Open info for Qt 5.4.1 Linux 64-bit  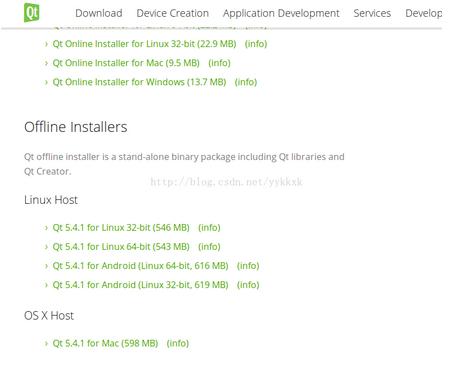209,246
